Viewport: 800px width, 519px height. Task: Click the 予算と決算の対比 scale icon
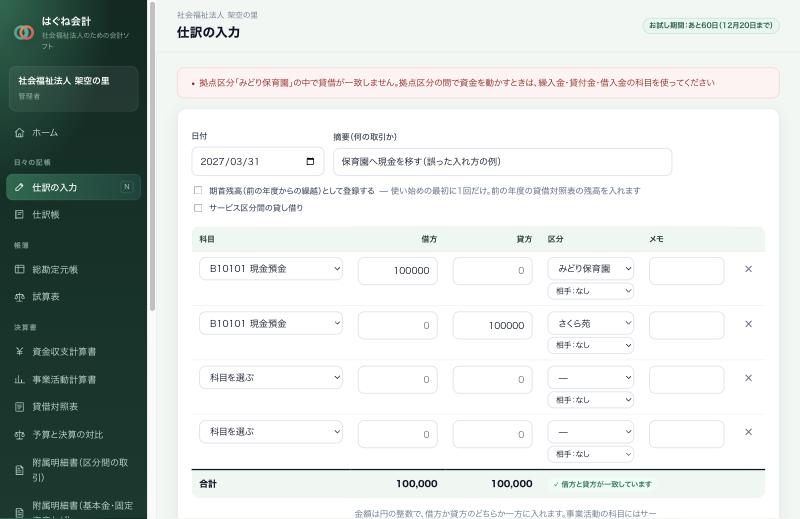19,435
